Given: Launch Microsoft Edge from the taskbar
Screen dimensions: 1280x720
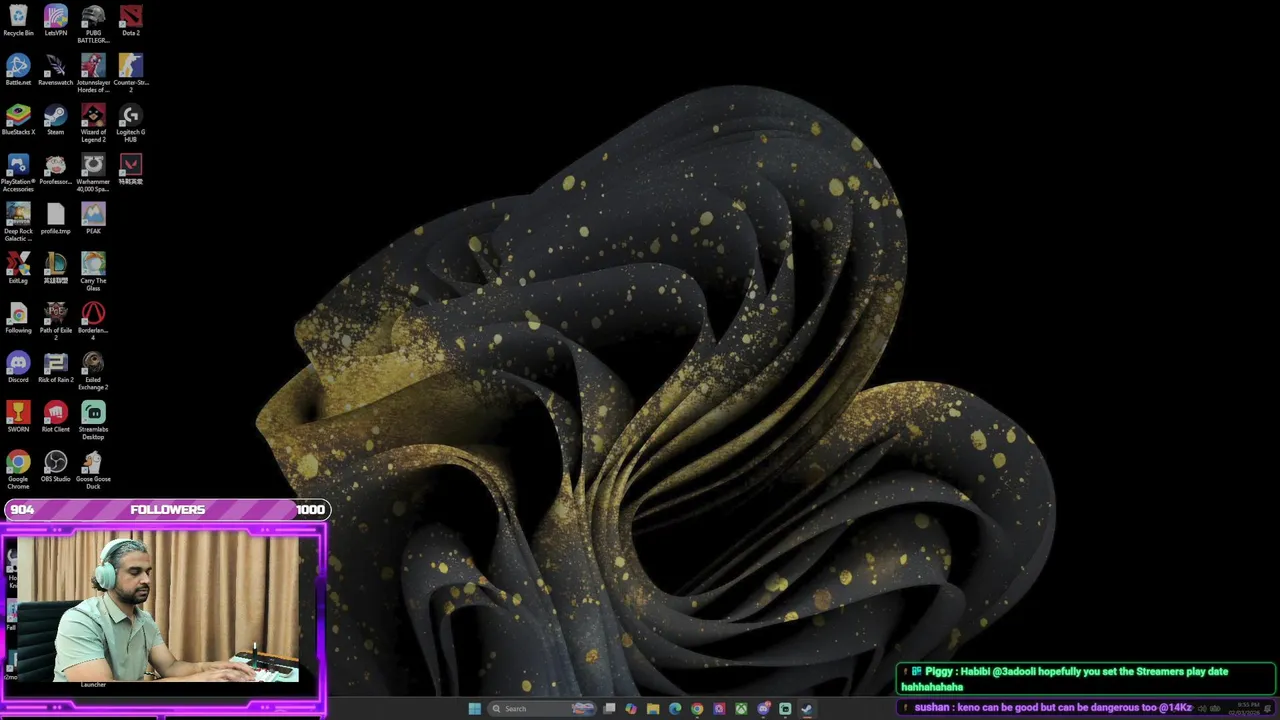Looking at the screenshot, I should pyautogui.click(x=675, y=709).
